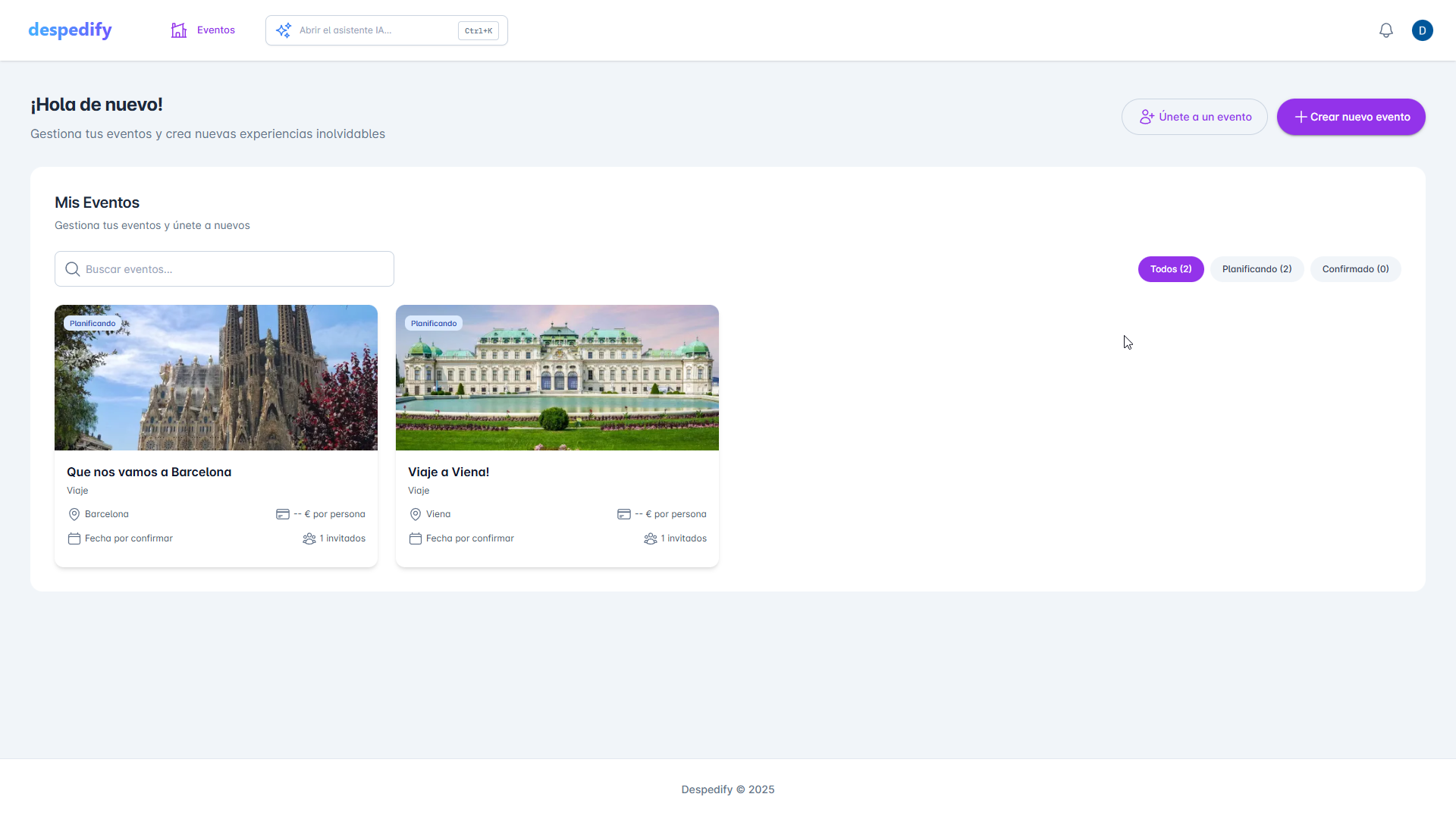Open notifications with the bell icon

point(1386,30)
